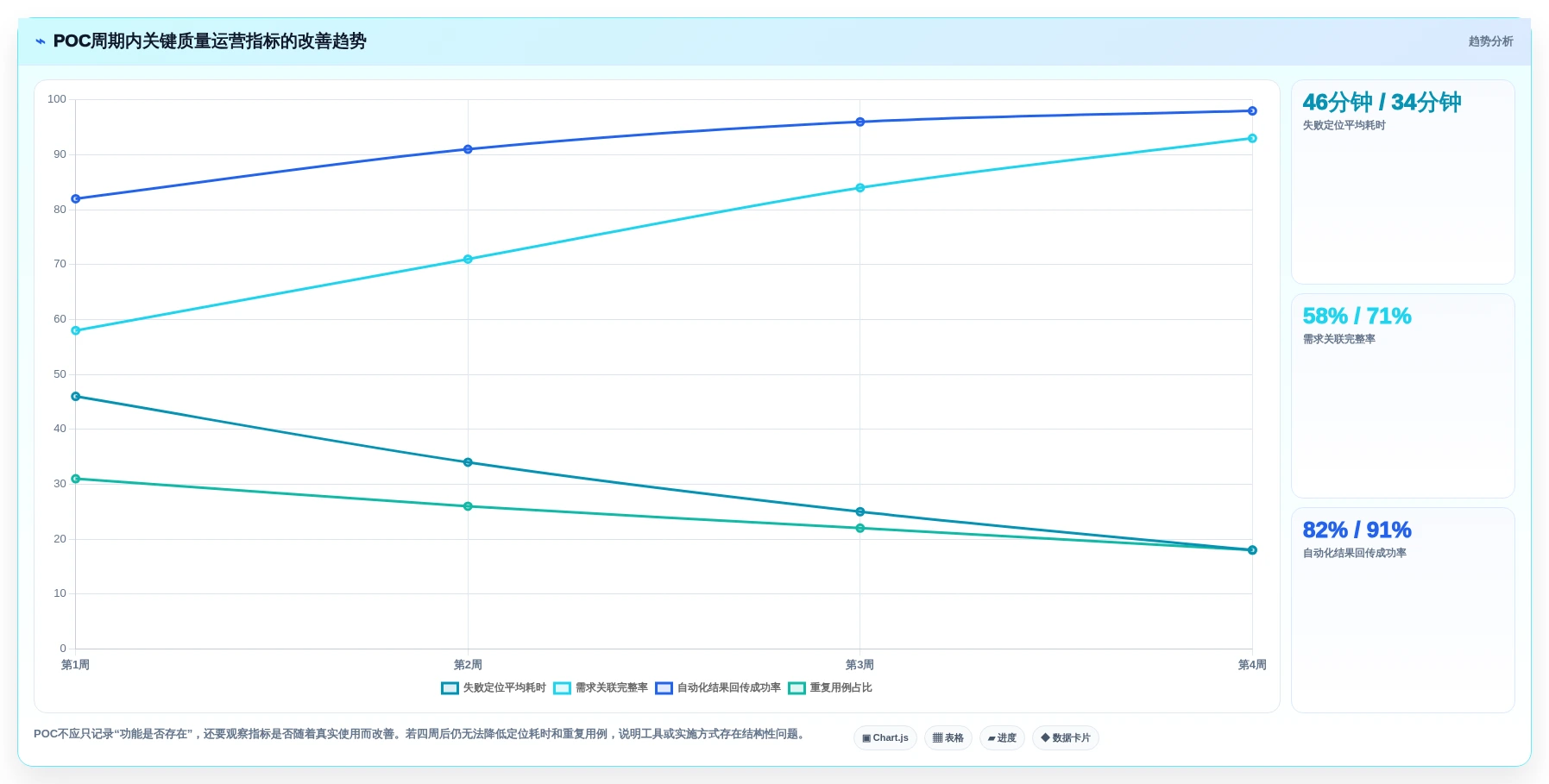Select 自动化结果回传成功率 point at 第1周
The image size is (1549, 784).
tap(76, 199)
